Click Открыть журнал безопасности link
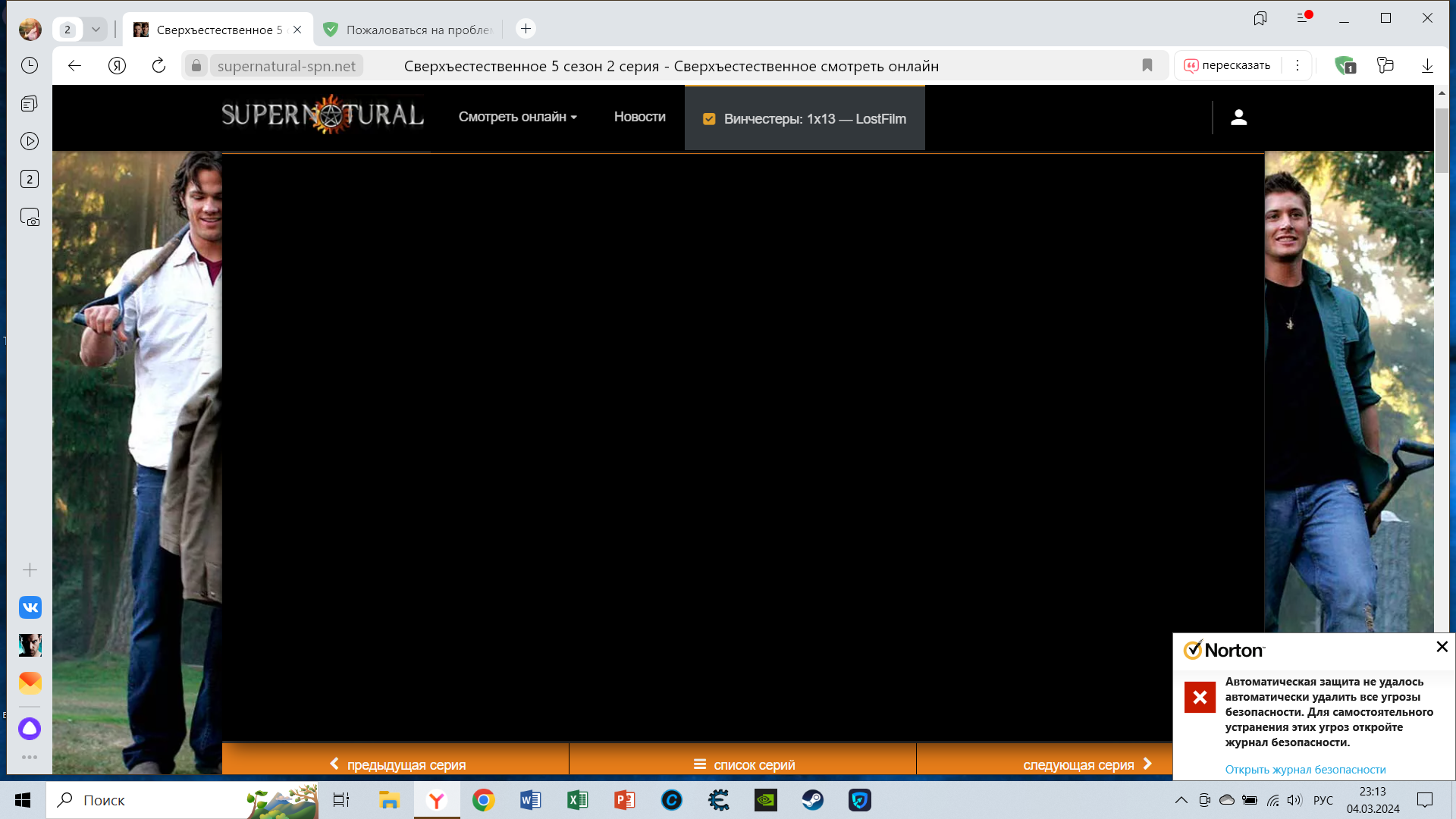 (1305, 769)
